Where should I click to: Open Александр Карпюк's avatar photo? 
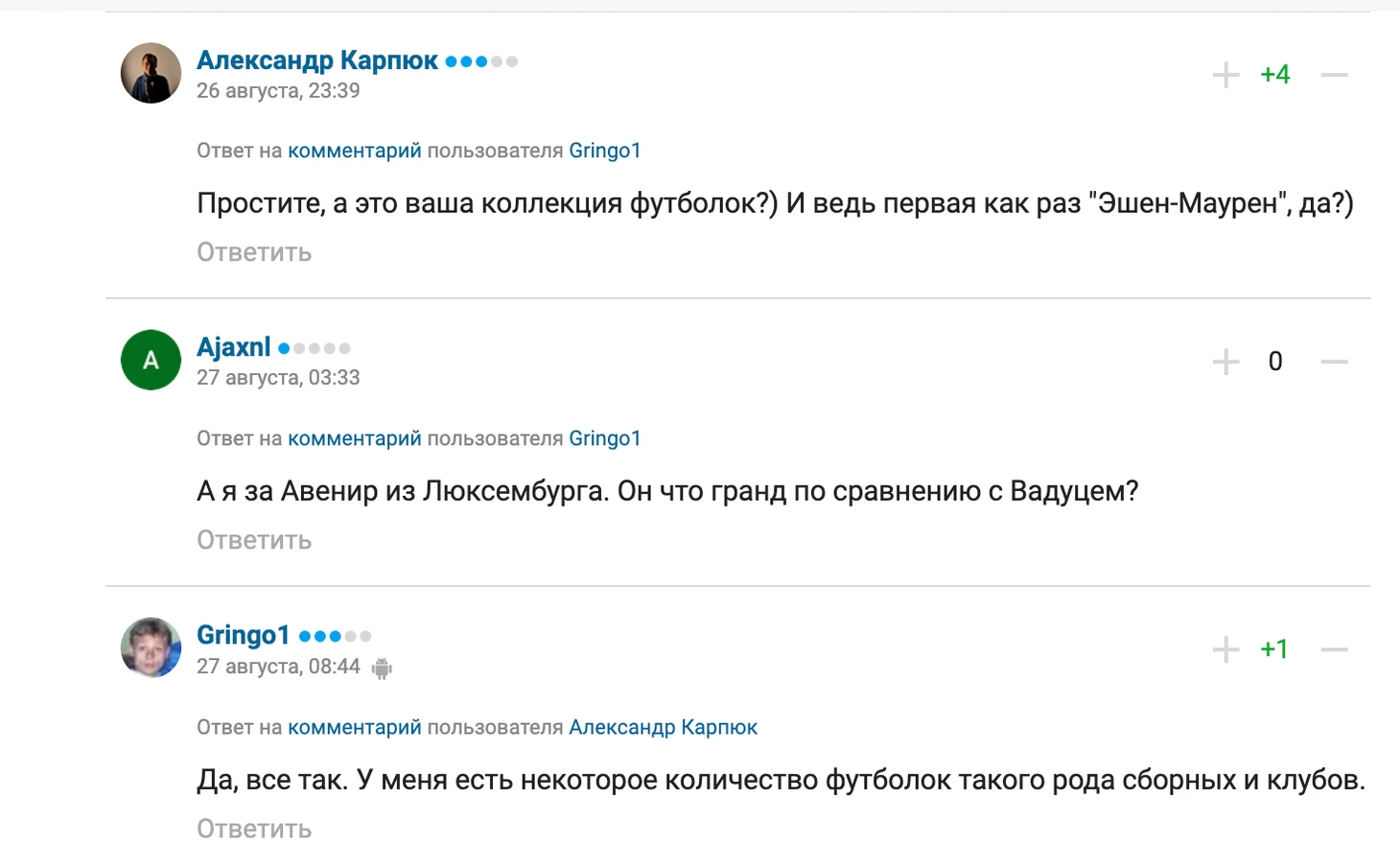point(151,73)
